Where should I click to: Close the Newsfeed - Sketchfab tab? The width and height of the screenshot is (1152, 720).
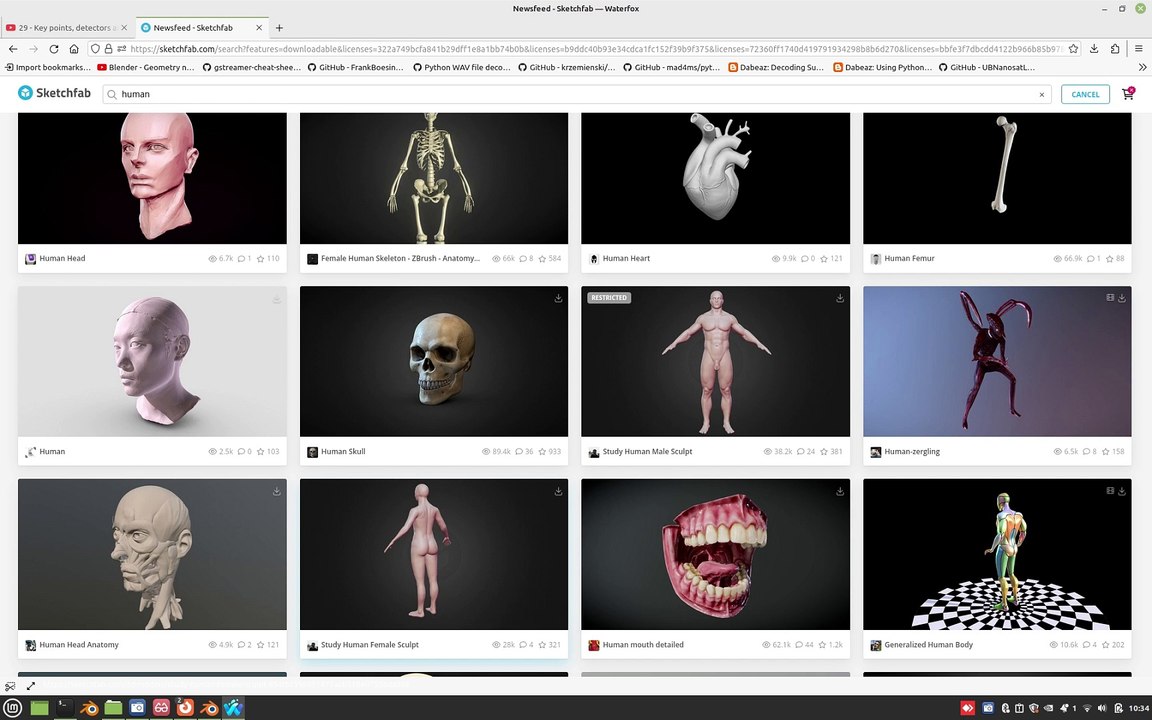point(259,27)
